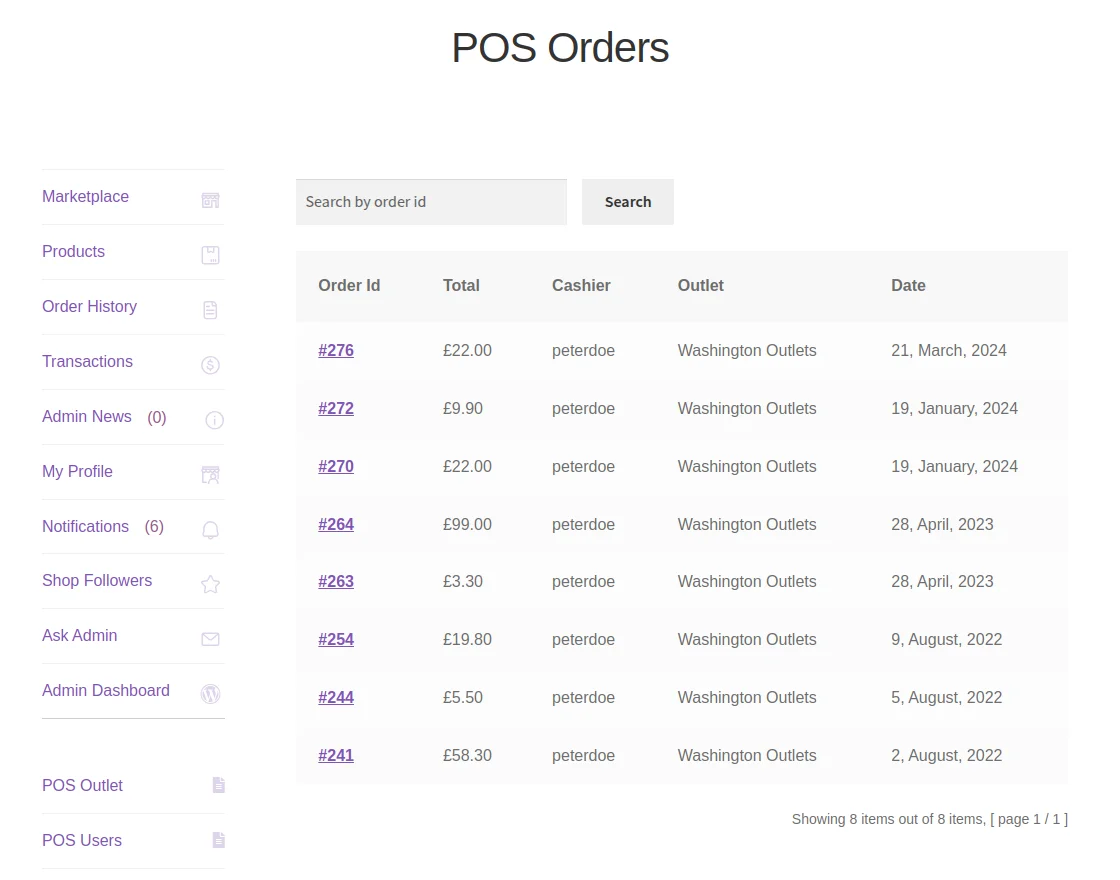Click the Order History document icon
This screenshot has width=1120, height=880.
pos(210,310)
